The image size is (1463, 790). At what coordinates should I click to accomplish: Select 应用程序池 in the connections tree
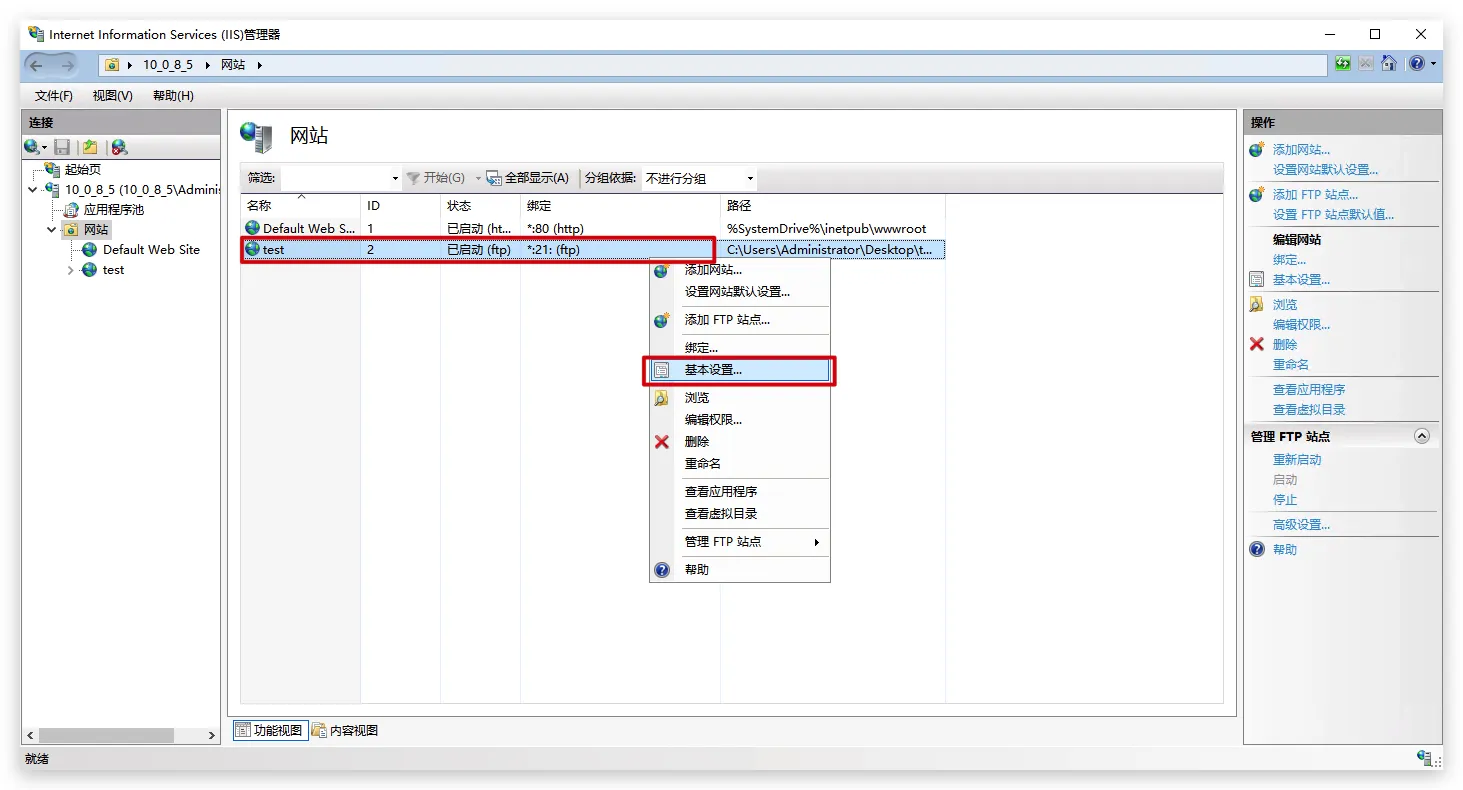[114, 210]
